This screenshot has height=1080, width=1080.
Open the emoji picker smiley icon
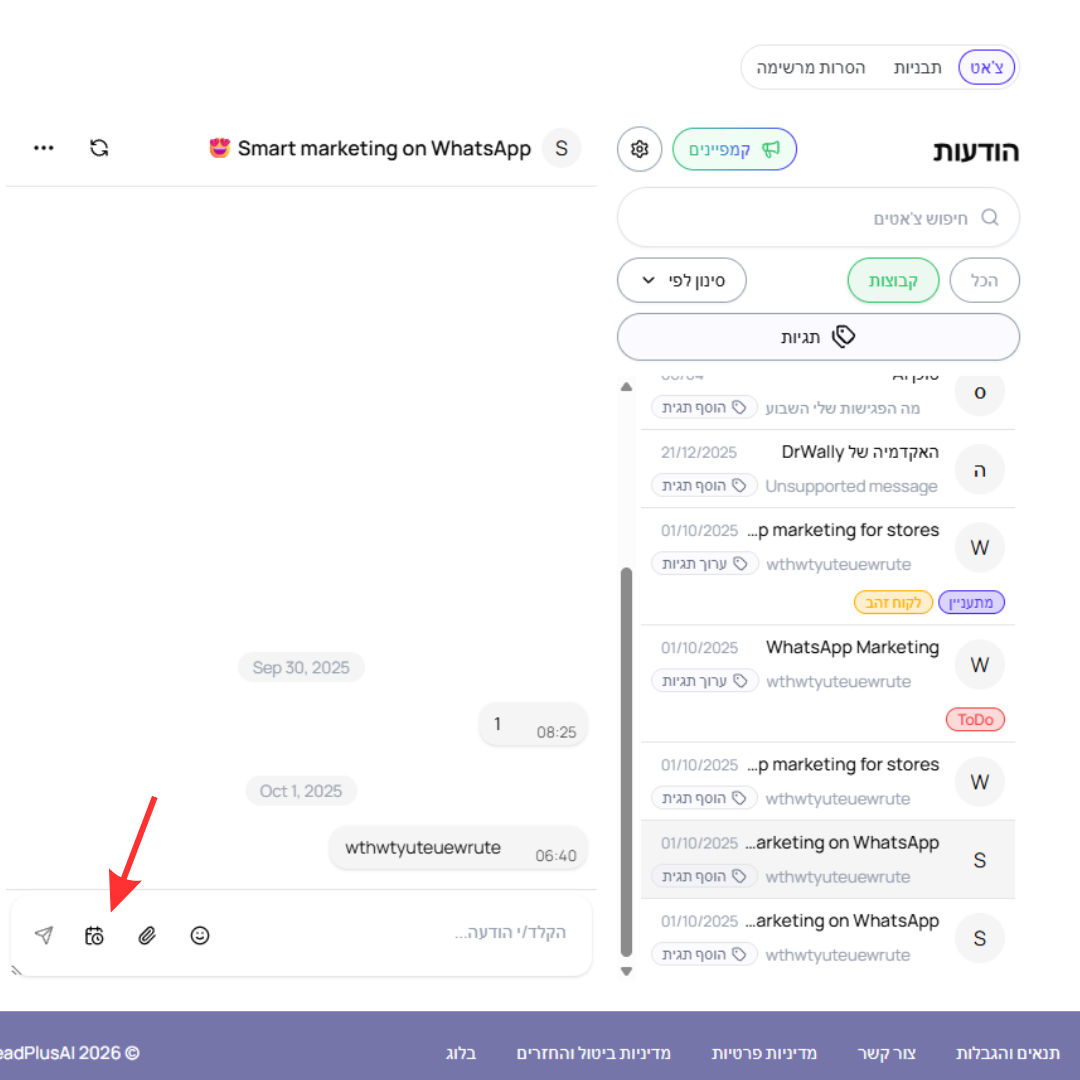point(200,935)
